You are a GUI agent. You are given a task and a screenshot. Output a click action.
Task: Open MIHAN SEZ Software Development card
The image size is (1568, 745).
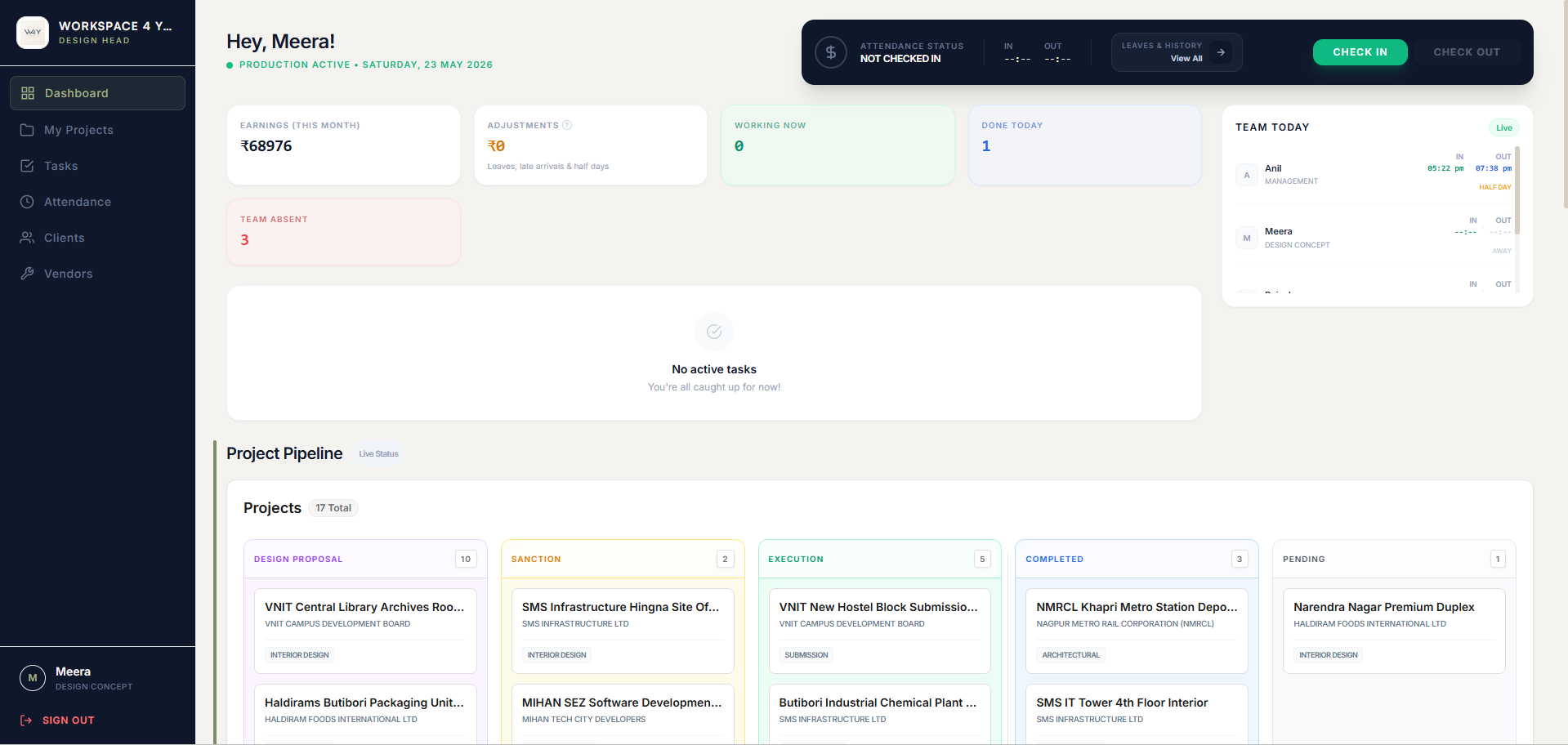[x=623, y=714]
